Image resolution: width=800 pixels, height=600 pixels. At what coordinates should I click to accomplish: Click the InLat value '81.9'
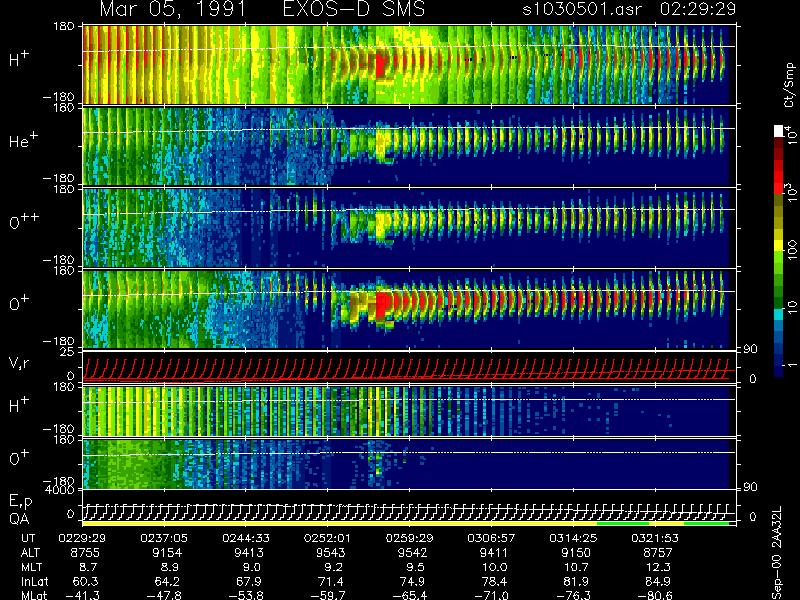pyautogui.click(x=577, y=582)
